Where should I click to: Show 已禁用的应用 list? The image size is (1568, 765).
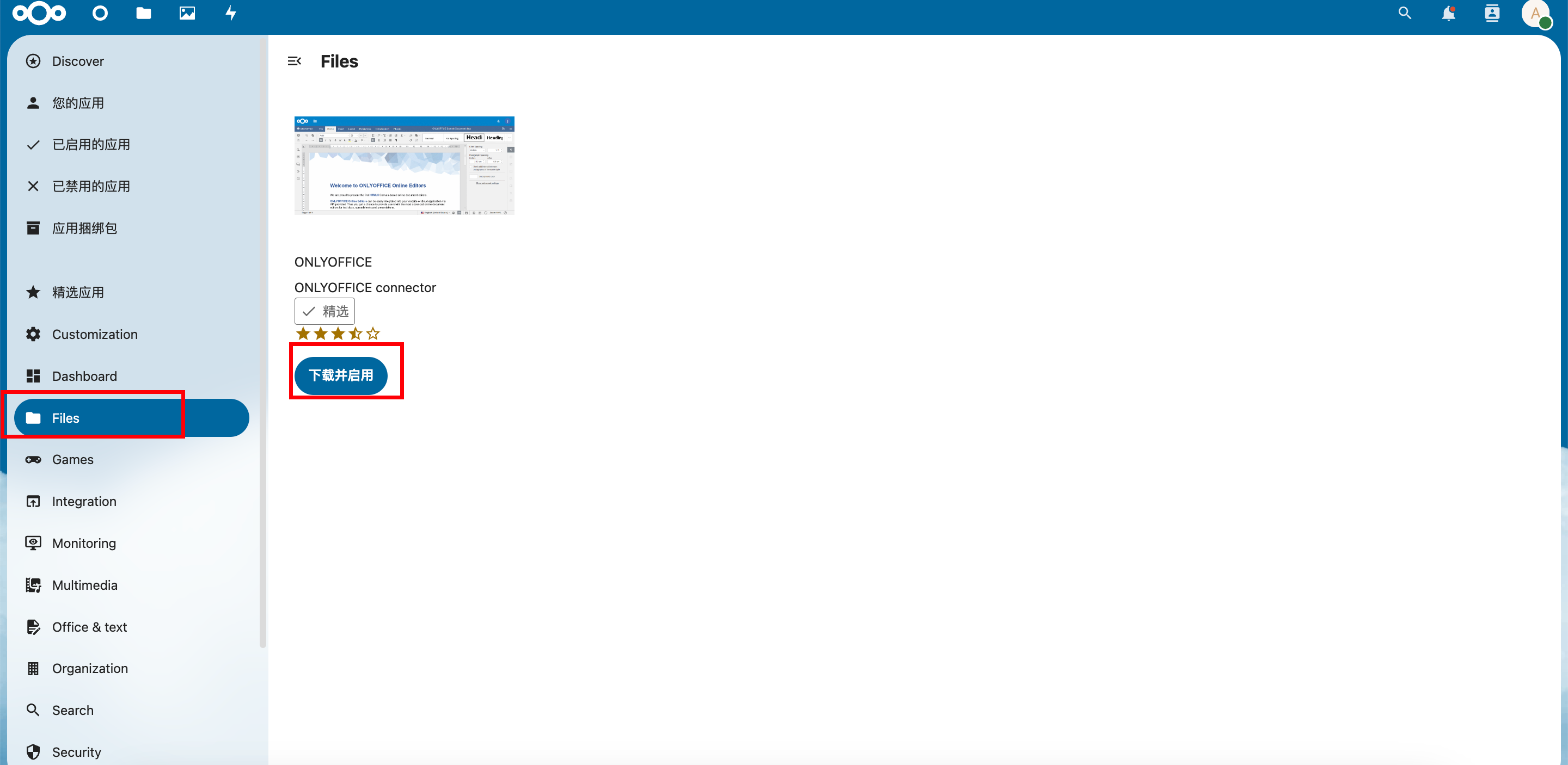131,186
